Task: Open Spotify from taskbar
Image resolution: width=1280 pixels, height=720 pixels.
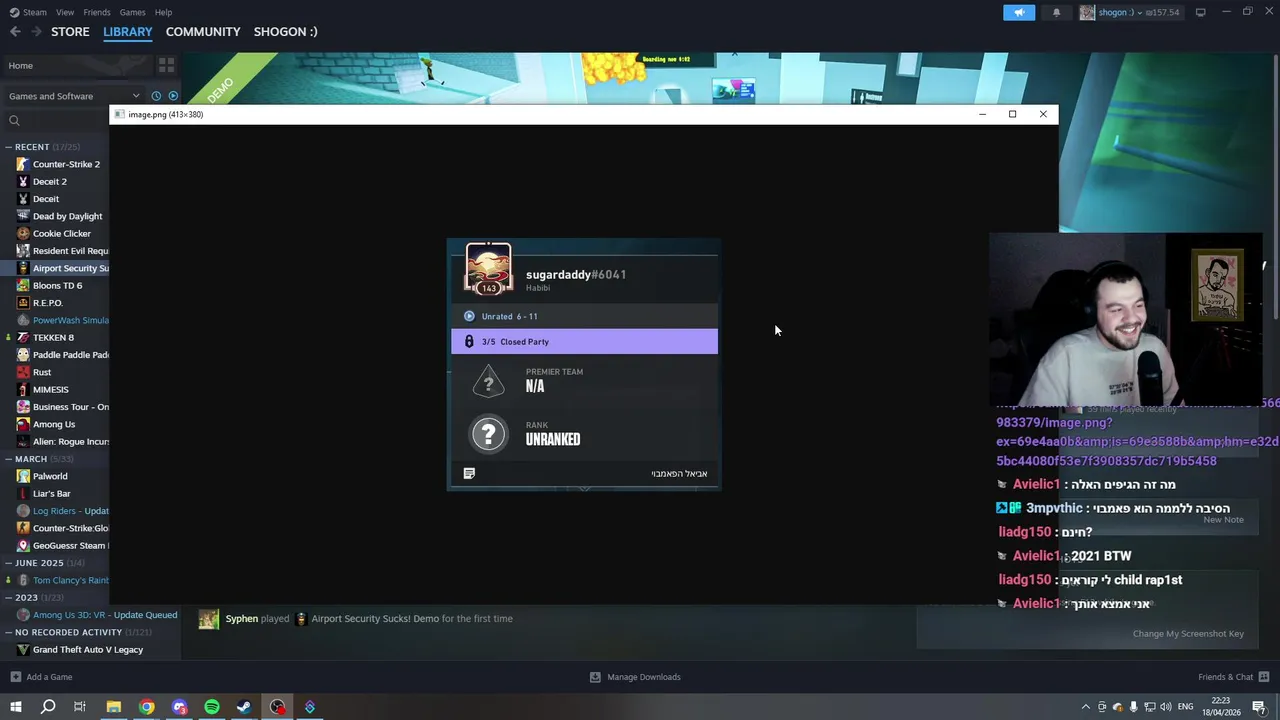Action: tap(212, 707)
